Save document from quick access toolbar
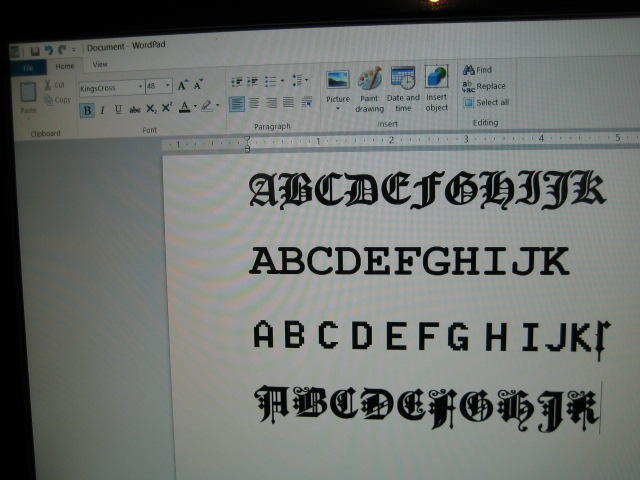The image size is (640, 480). [35, 51]
